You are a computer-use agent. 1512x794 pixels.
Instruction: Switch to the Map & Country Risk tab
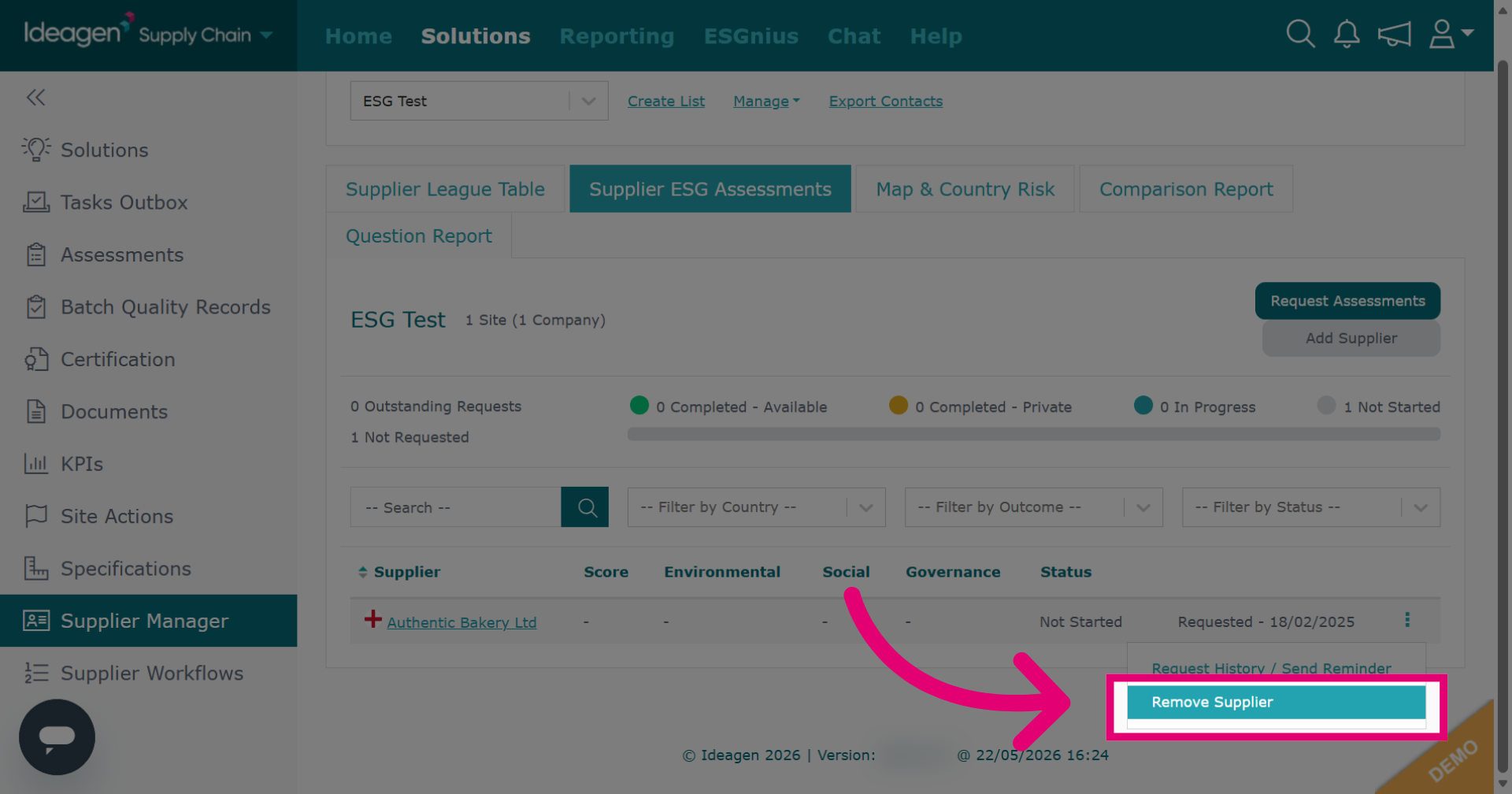pyautogui.click(x=965, y=189)
